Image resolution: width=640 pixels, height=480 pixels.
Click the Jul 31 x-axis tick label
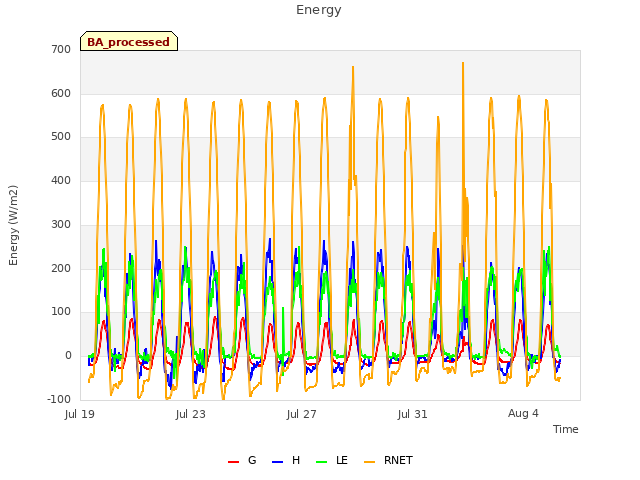pos(413,414)
